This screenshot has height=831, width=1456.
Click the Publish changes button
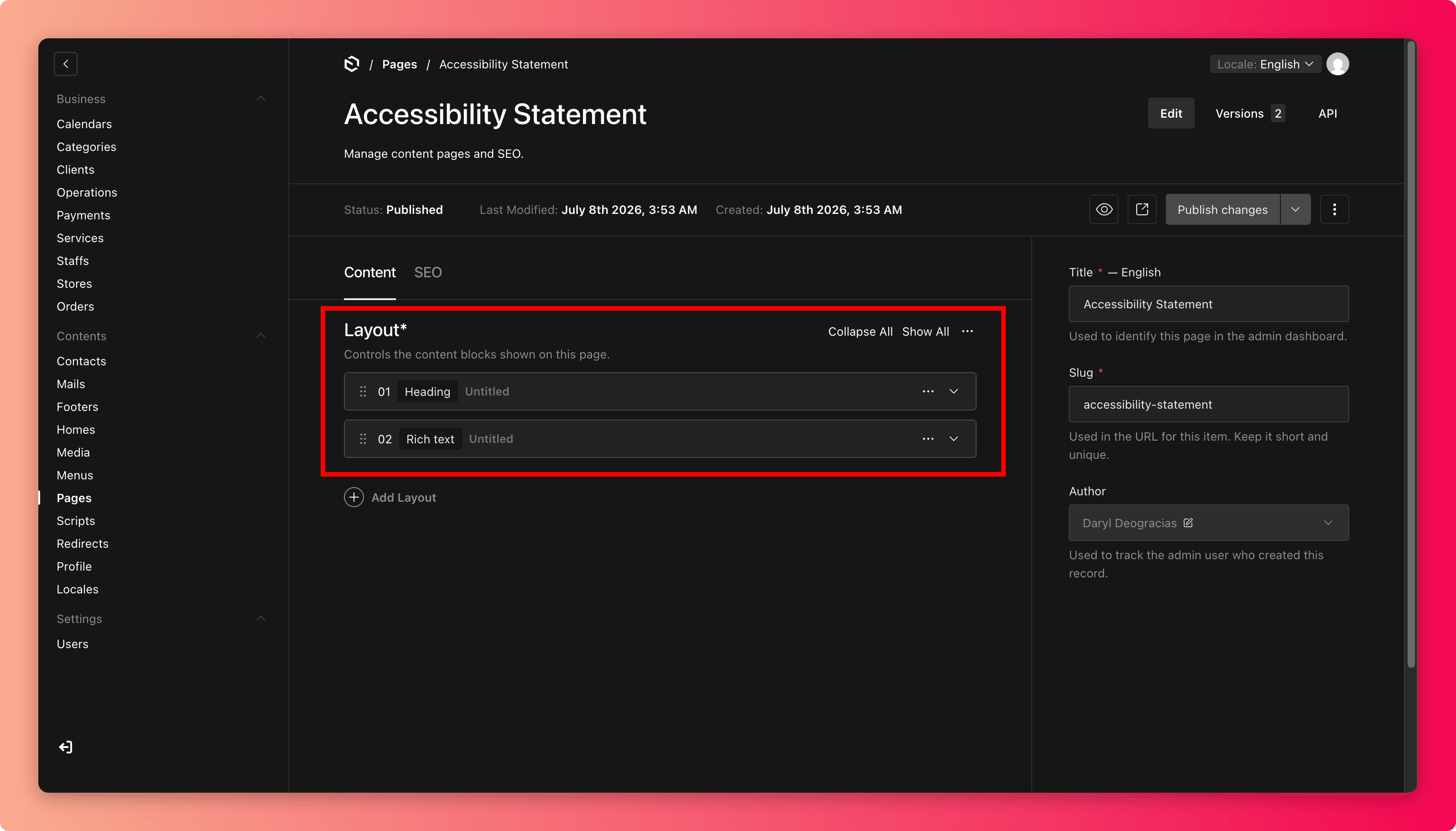(1222, 209)
